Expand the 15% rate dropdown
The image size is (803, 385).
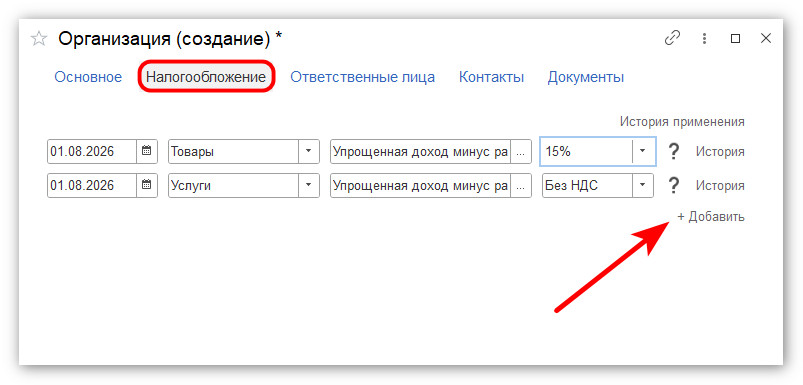pos(643,152)
